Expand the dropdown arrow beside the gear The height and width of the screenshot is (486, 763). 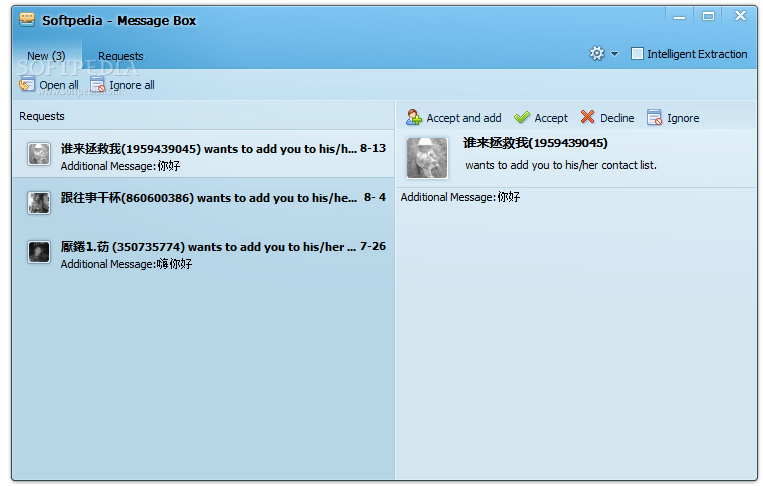tap(614, 54)
